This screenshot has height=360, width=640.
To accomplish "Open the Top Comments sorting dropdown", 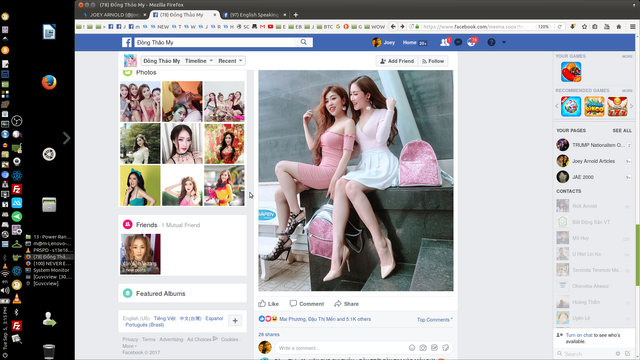I will pos(435,320).
